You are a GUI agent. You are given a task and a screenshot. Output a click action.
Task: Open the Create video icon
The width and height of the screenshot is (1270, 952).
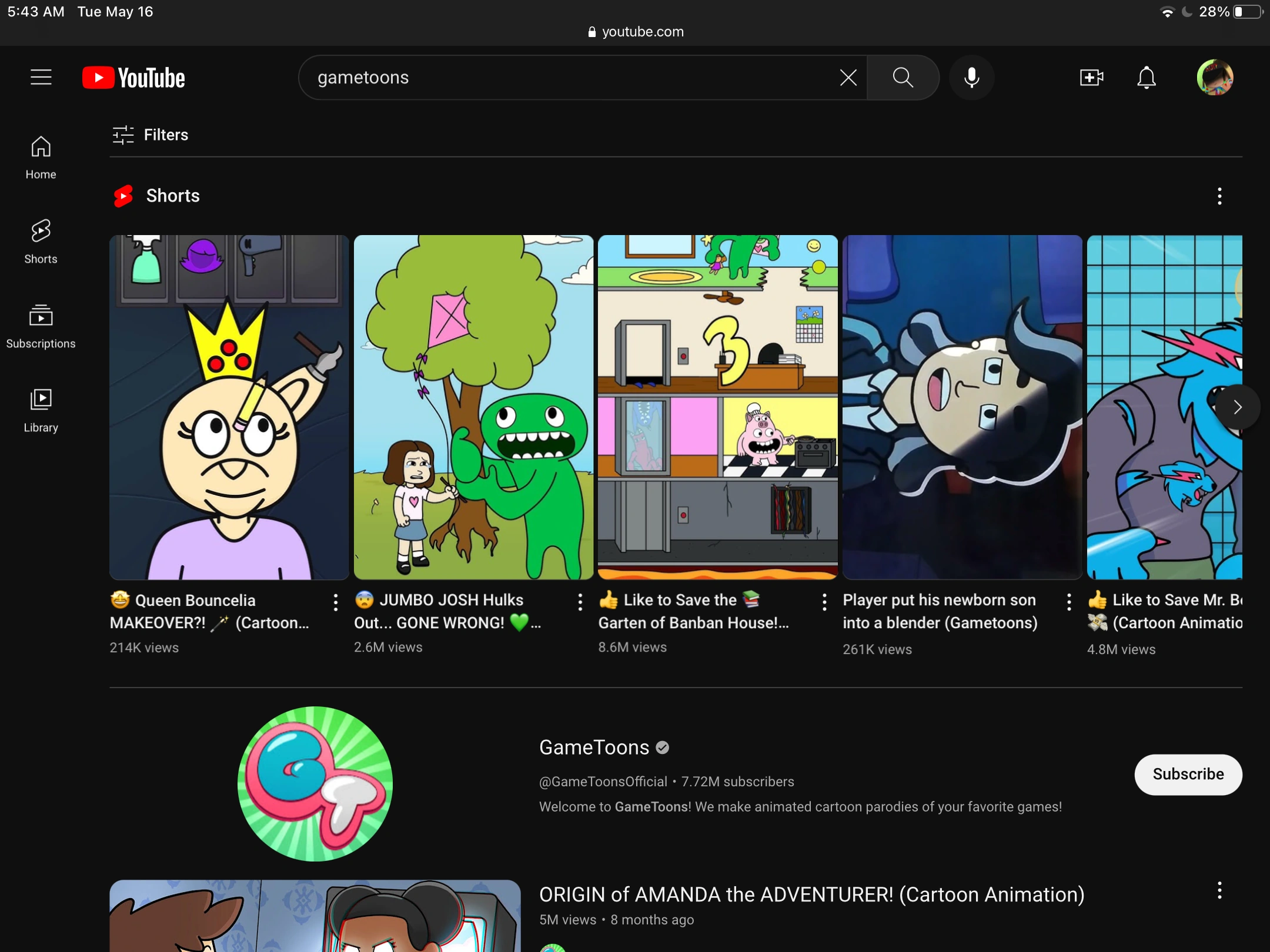pyautogui.click(x=1091, y=77)
